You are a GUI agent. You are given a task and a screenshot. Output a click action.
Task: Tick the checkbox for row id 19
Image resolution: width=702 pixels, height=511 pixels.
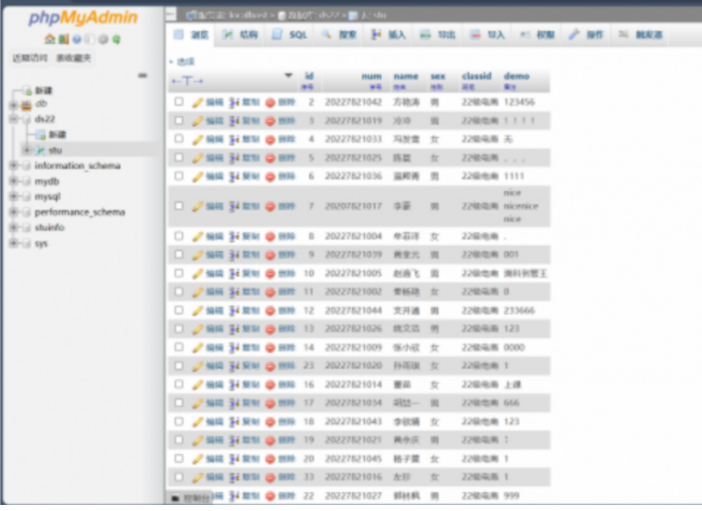pos(179,440)
